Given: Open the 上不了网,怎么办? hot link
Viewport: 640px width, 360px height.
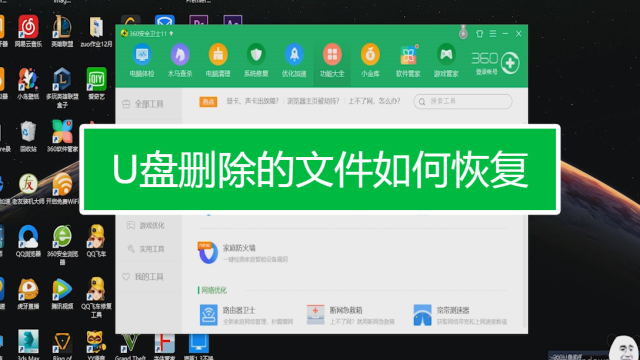Looking at the screenshot, I should (x=374, y=101).
